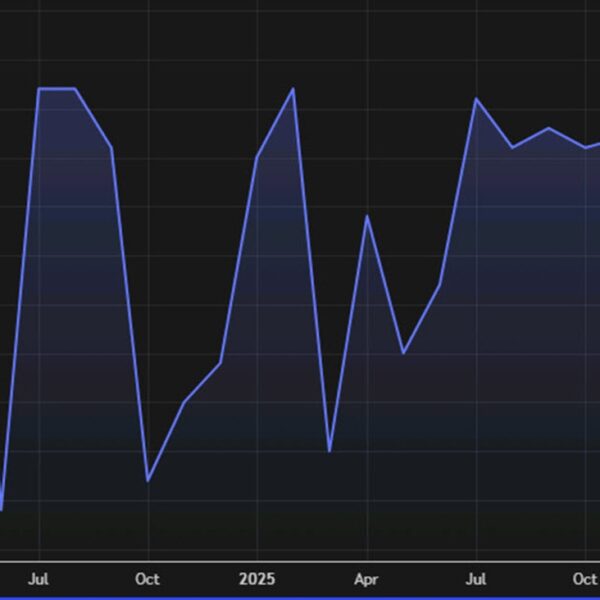The height and width of the screenshot is (600, 600).
Task: Select the Jul 2025 peak data point
Action: coord(476,99)
